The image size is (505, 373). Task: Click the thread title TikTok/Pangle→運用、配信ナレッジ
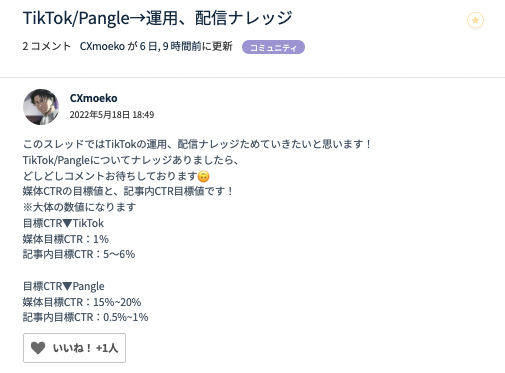157,18
